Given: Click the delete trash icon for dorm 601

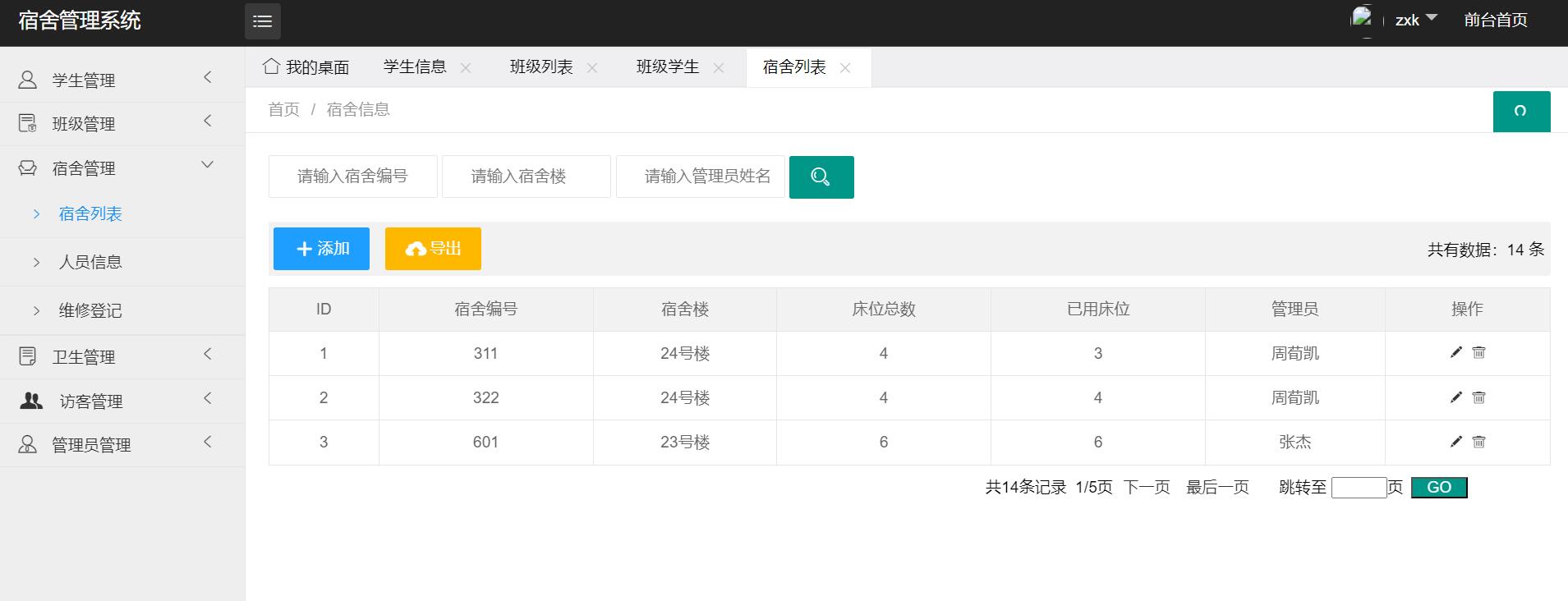Looking at the screenshot, I should (1478, 442).
